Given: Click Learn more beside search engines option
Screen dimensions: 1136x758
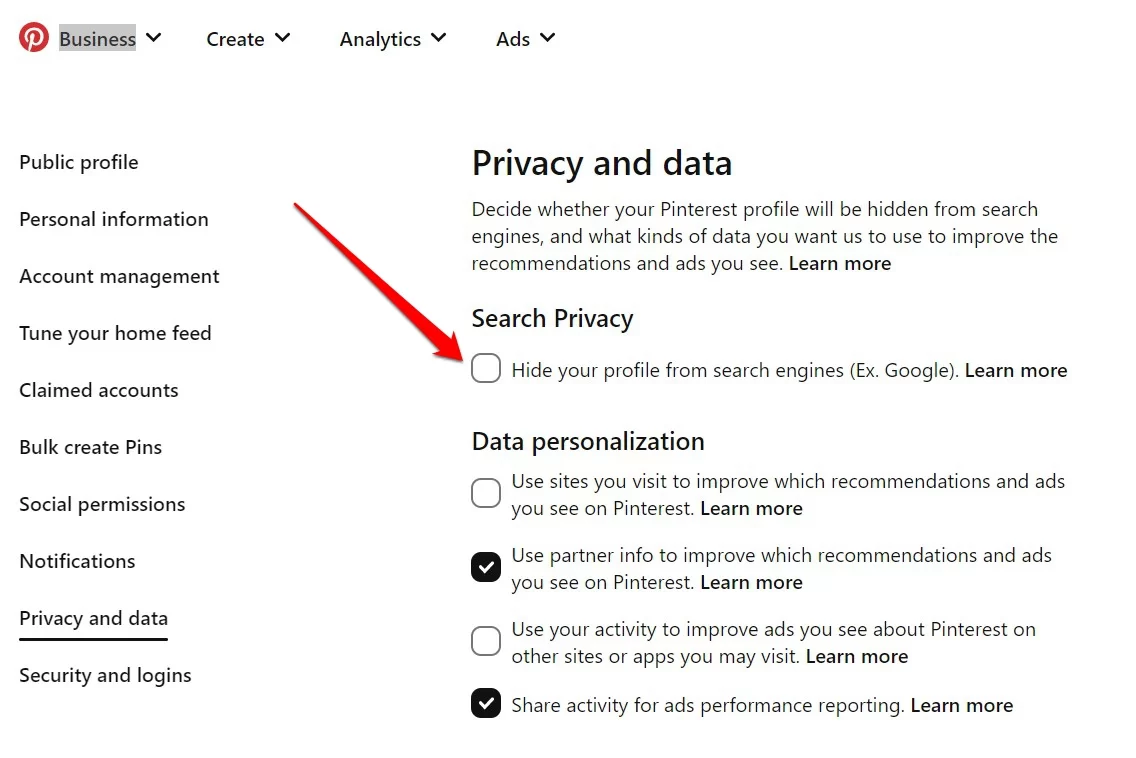Looking at the screenshot, I should [x=1016, y=370].
